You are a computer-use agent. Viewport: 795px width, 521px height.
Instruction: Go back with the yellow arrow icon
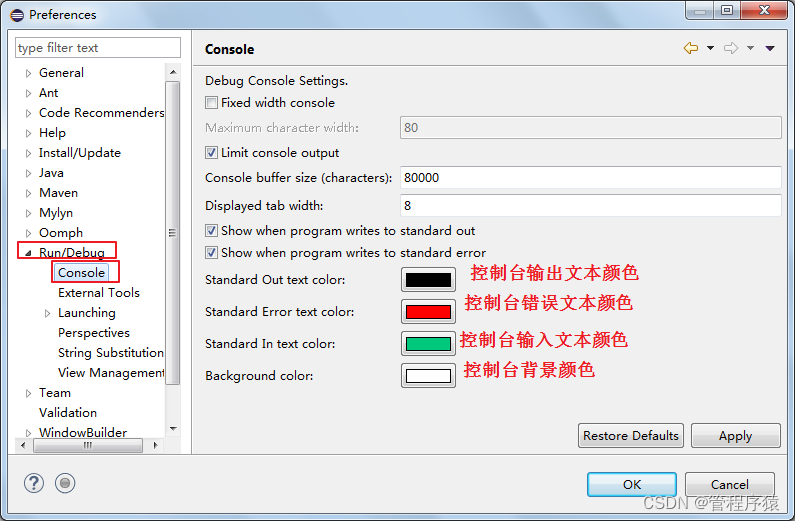pyautogui.click(x=691, y=48)
